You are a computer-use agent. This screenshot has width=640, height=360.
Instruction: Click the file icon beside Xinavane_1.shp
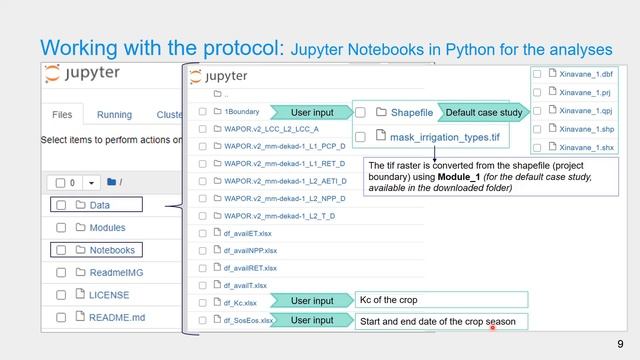click(x=552, y=128)
